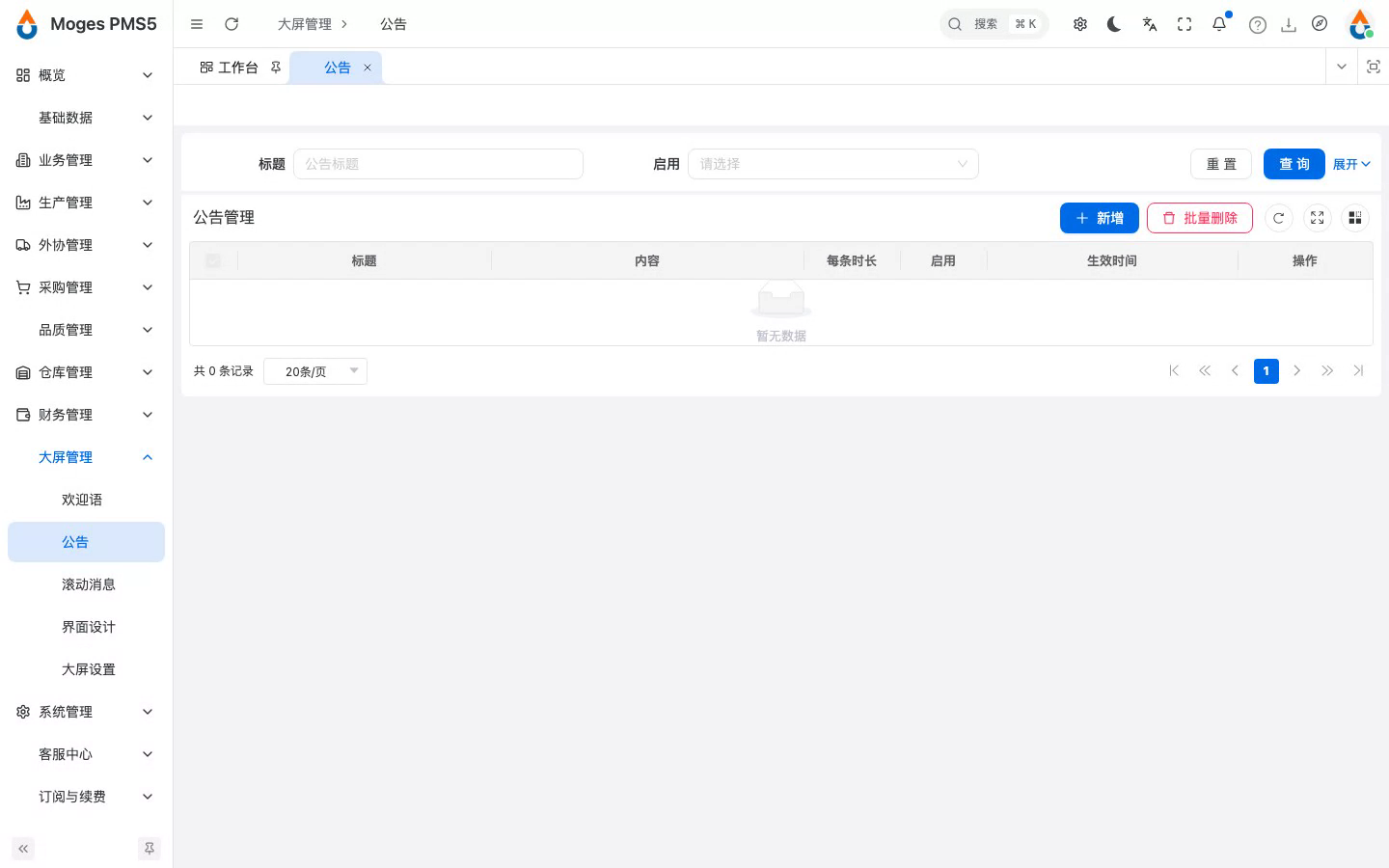The width and height of the screenshot is (1389, 868).
Task: Expand the 业务管理 sidebar menu
Action: 86,160
